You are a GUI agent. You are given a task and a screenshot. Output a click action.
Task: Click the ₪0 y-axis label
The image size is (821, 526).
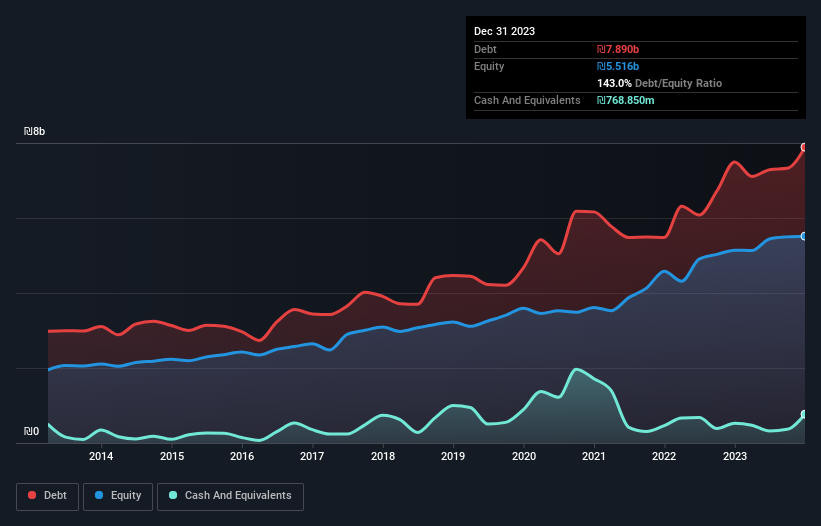pyautogui.click(x=32, y=432)
